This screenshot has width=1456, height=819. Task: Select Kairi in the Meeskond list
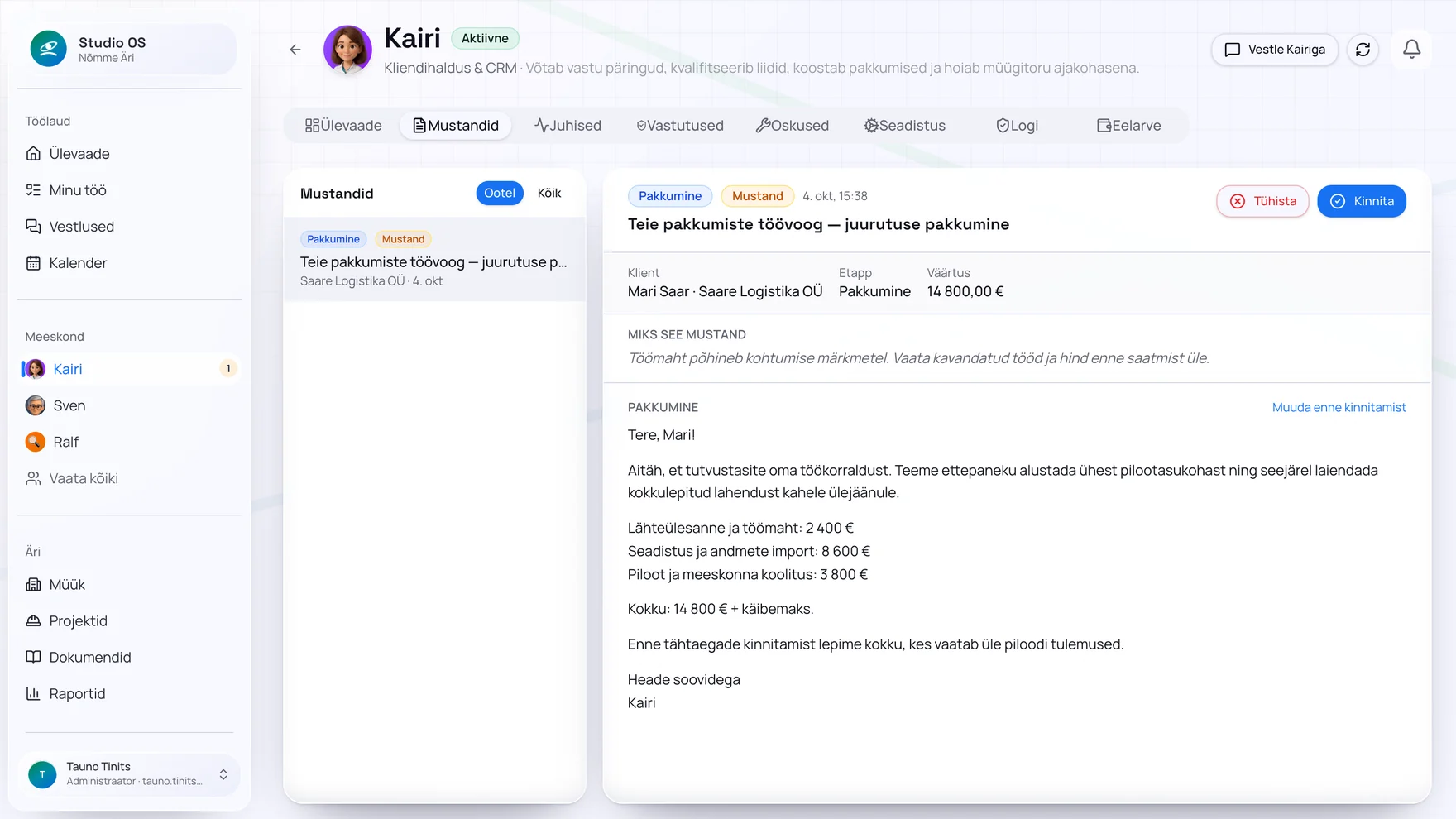coord(129,369)
